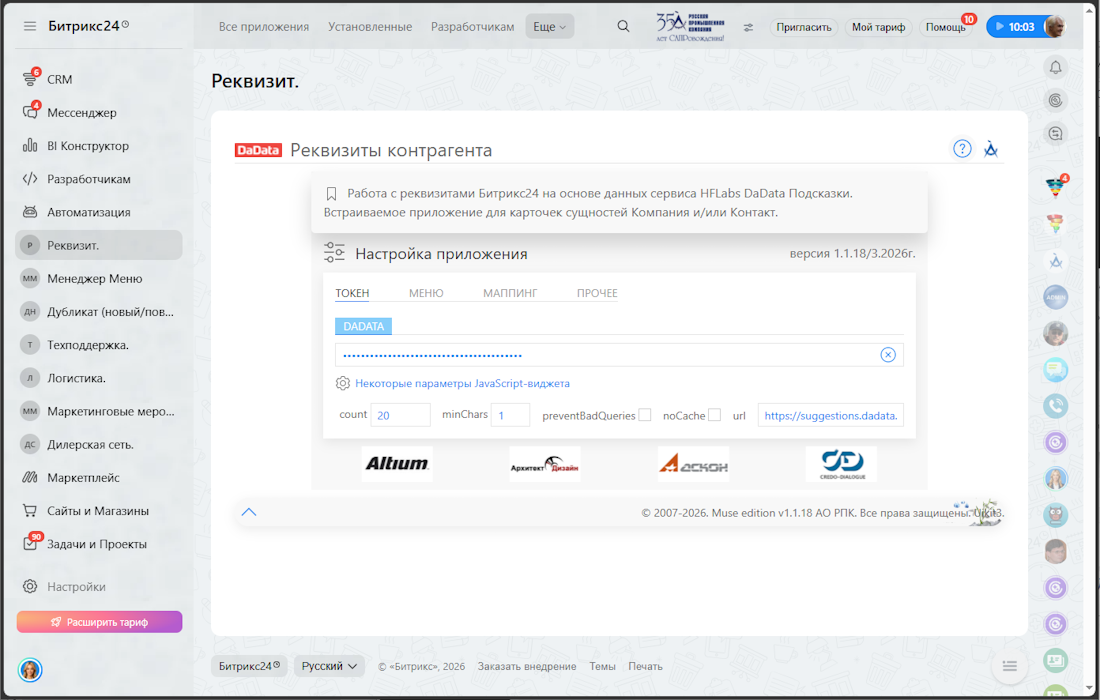This screenshot has width=1100, height=700.
Task: Open Все приложения top menu
Action: click(x=264, y=27)
